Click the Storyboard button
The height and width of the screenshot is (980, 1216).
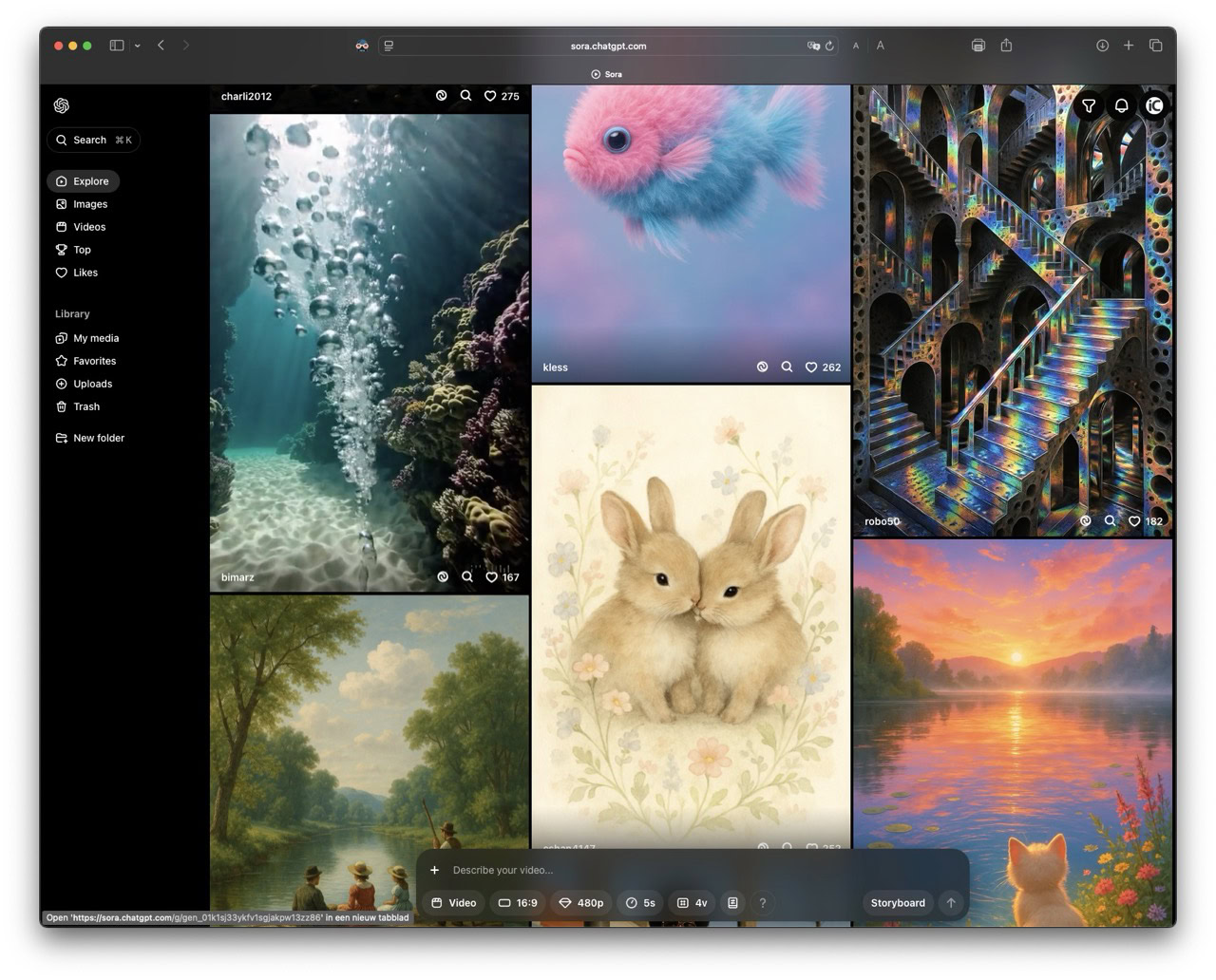click(x=897, y=903)
